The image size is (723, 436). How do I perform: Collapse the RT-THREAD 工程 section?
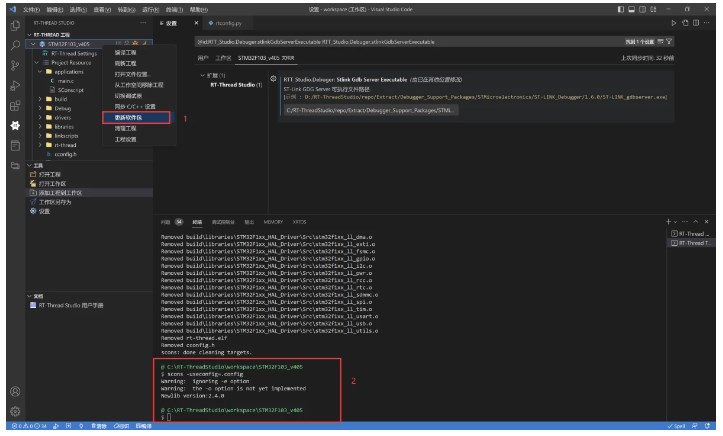[x=30, y=35]
